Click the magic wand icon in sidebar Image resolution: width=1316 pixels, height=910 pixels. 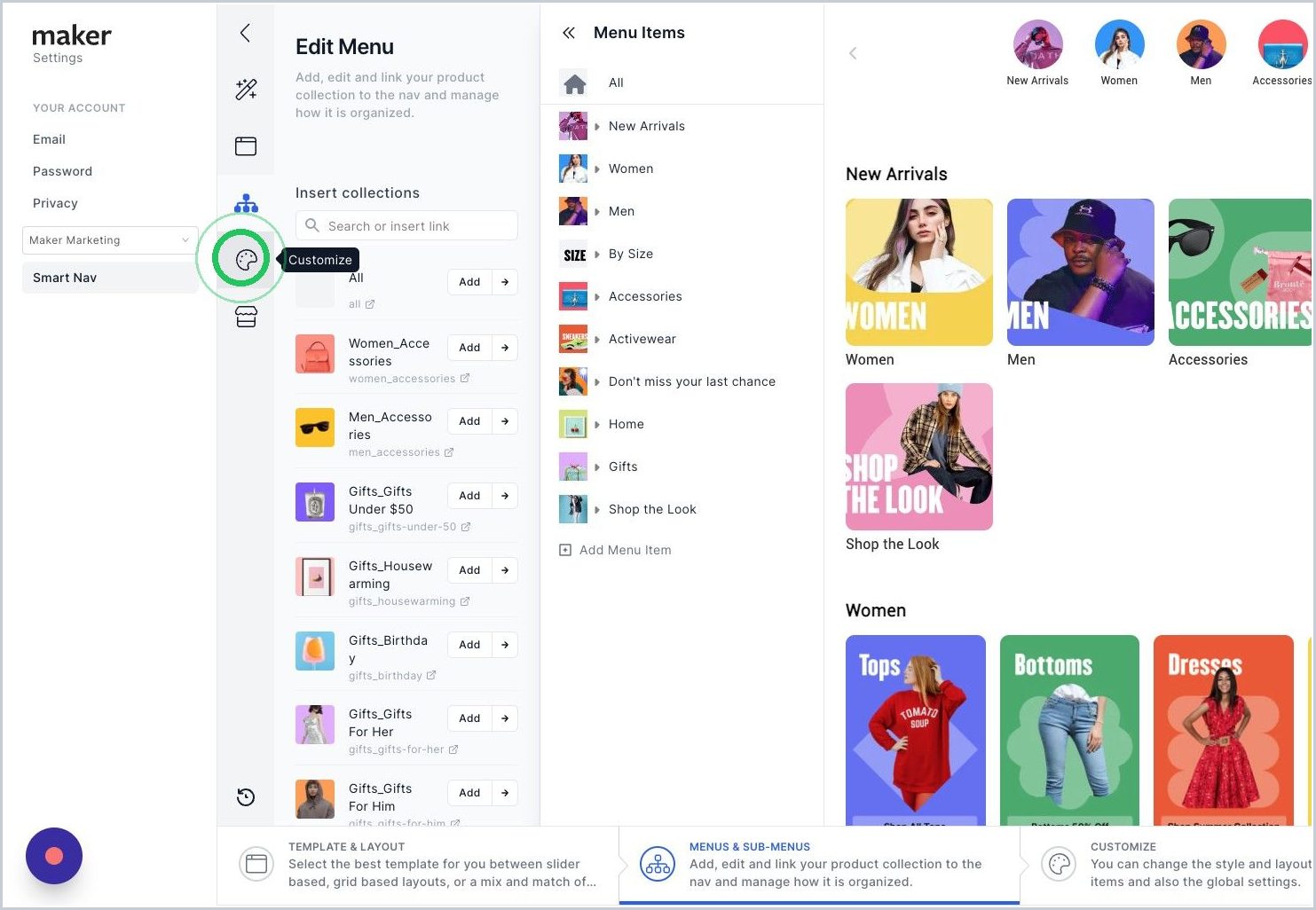pos(246,89)
